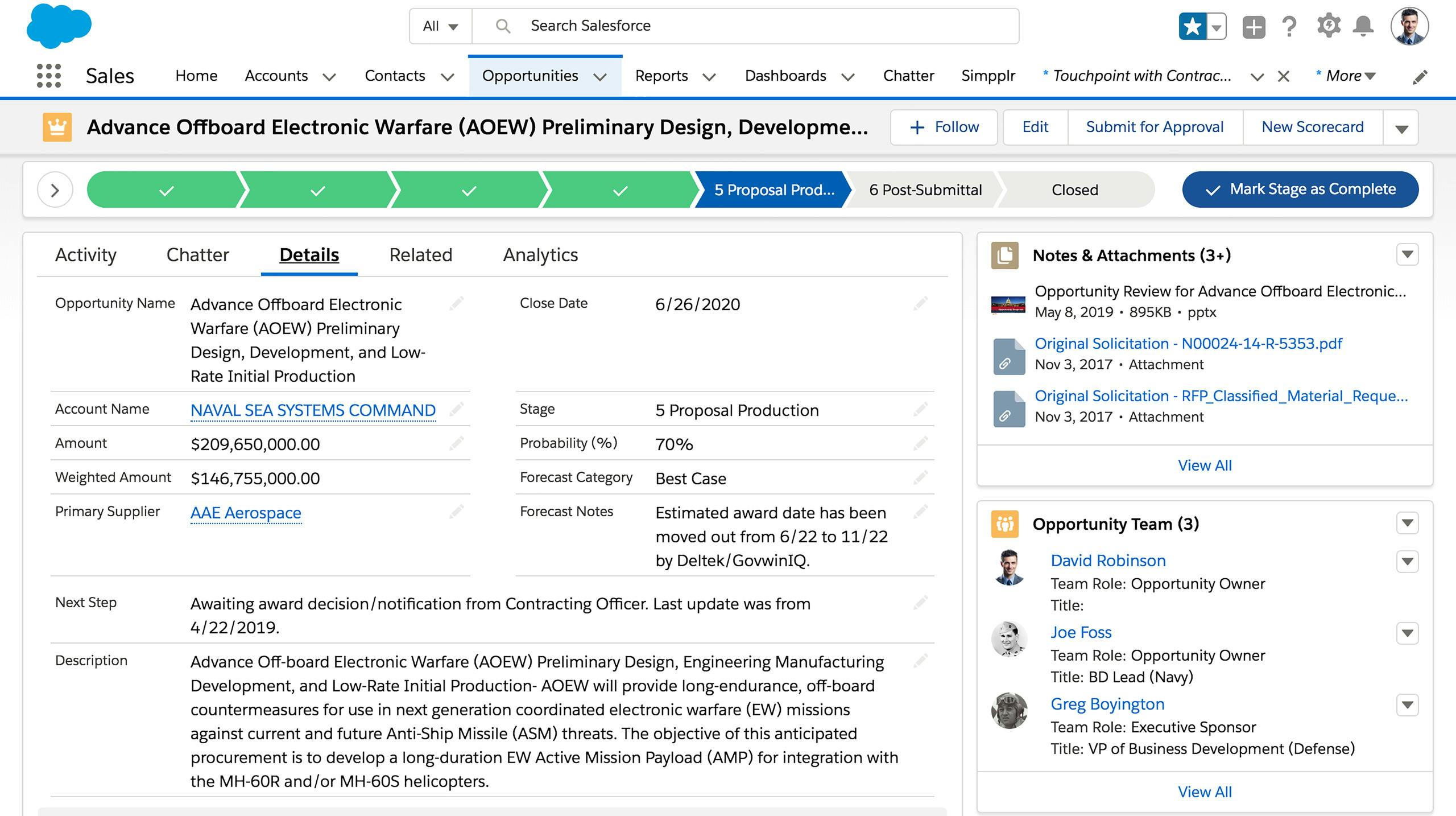Select the Closed path stage

click(x=1075, y=189)
